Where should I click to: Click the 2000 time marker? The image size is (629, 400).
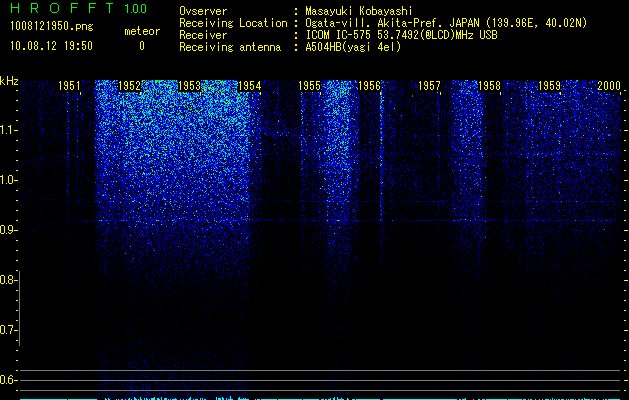(x=609, y=86)
